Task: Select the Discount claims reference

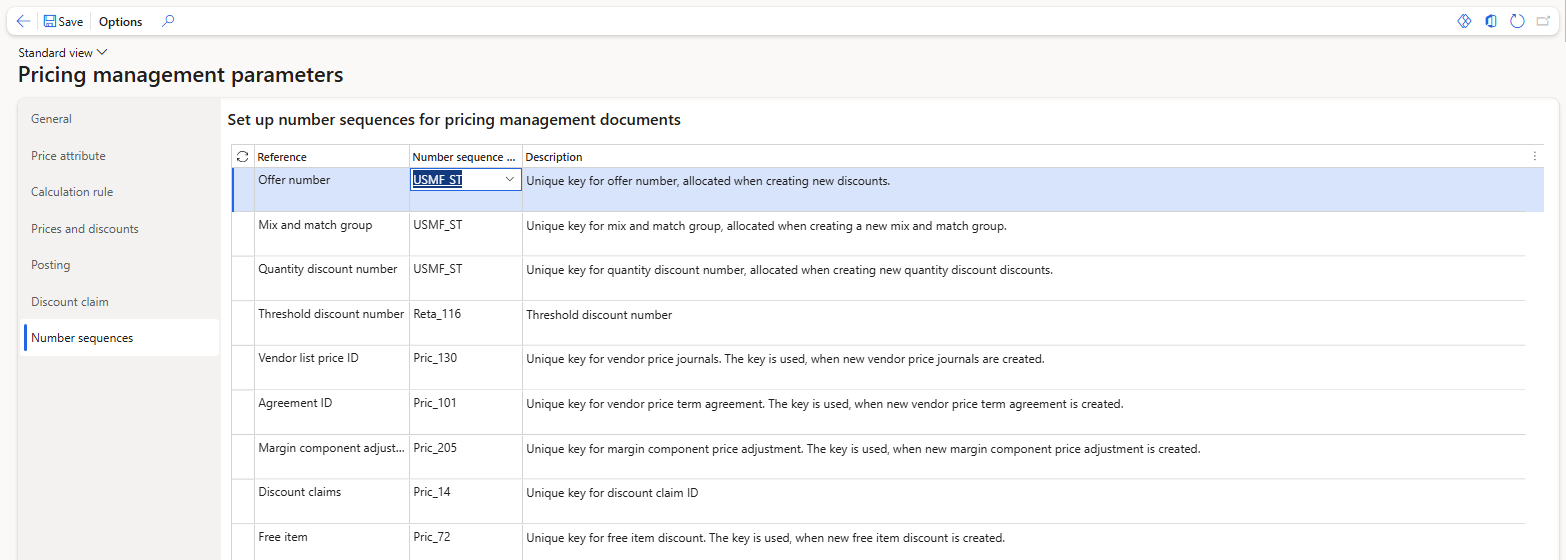Action: 299,492
